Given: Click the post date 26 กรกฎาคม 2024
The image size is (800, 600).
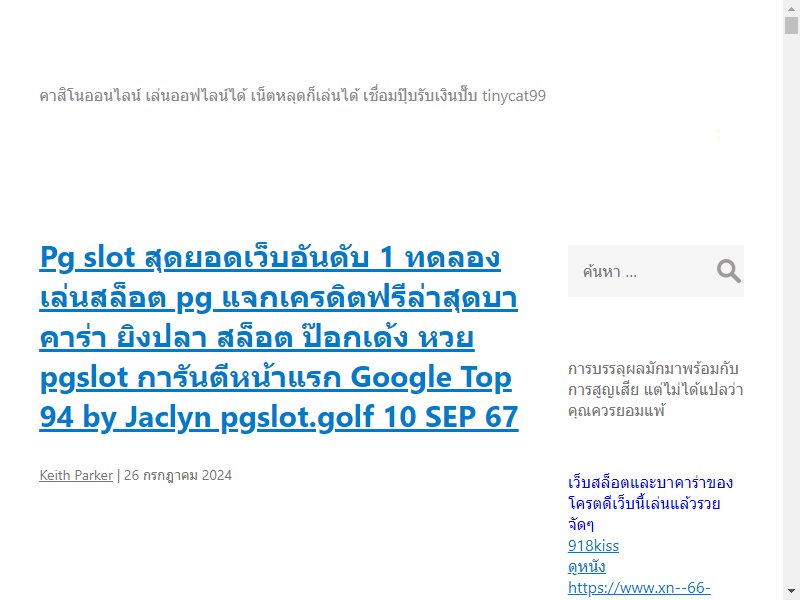Looking at the screenshot, I should tap(178, 475).
